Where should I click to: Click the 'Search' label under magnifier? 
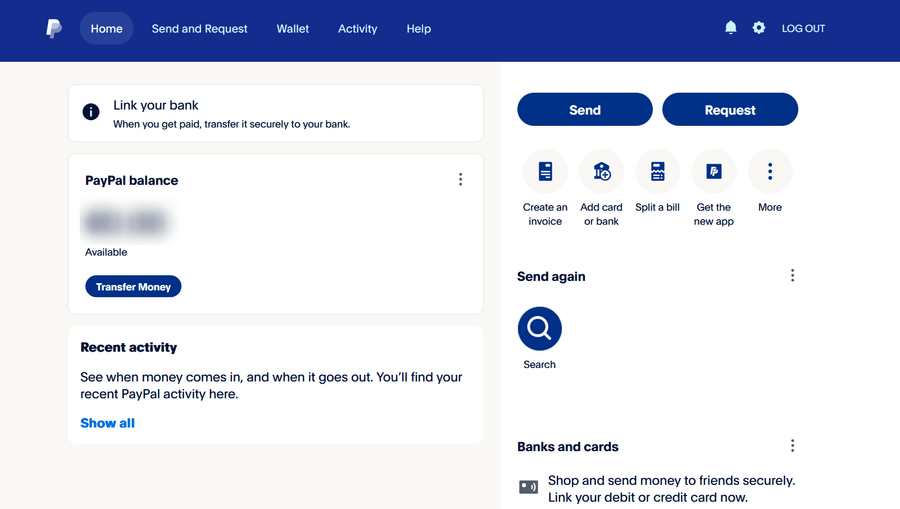540,364
